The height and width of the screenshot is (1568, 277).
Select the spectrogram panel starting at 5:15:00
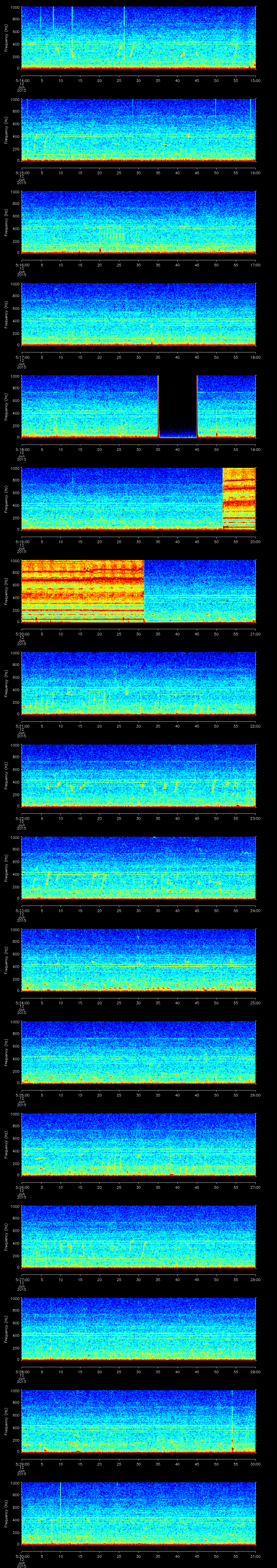pyautogui.click(x=138, y=130)
